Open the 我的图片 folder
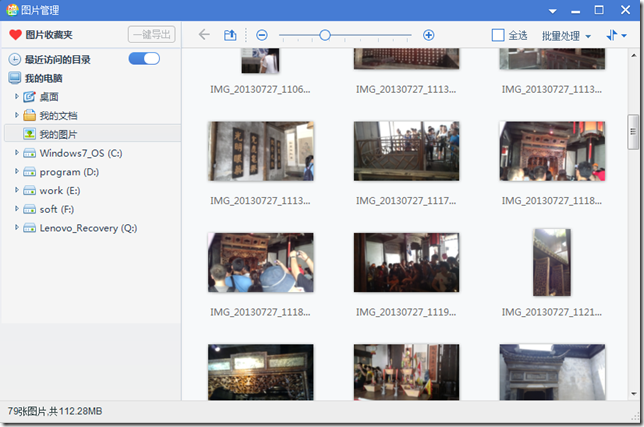Image resolution: width=644 pixels, height=427 pixels. coord(58,134)
